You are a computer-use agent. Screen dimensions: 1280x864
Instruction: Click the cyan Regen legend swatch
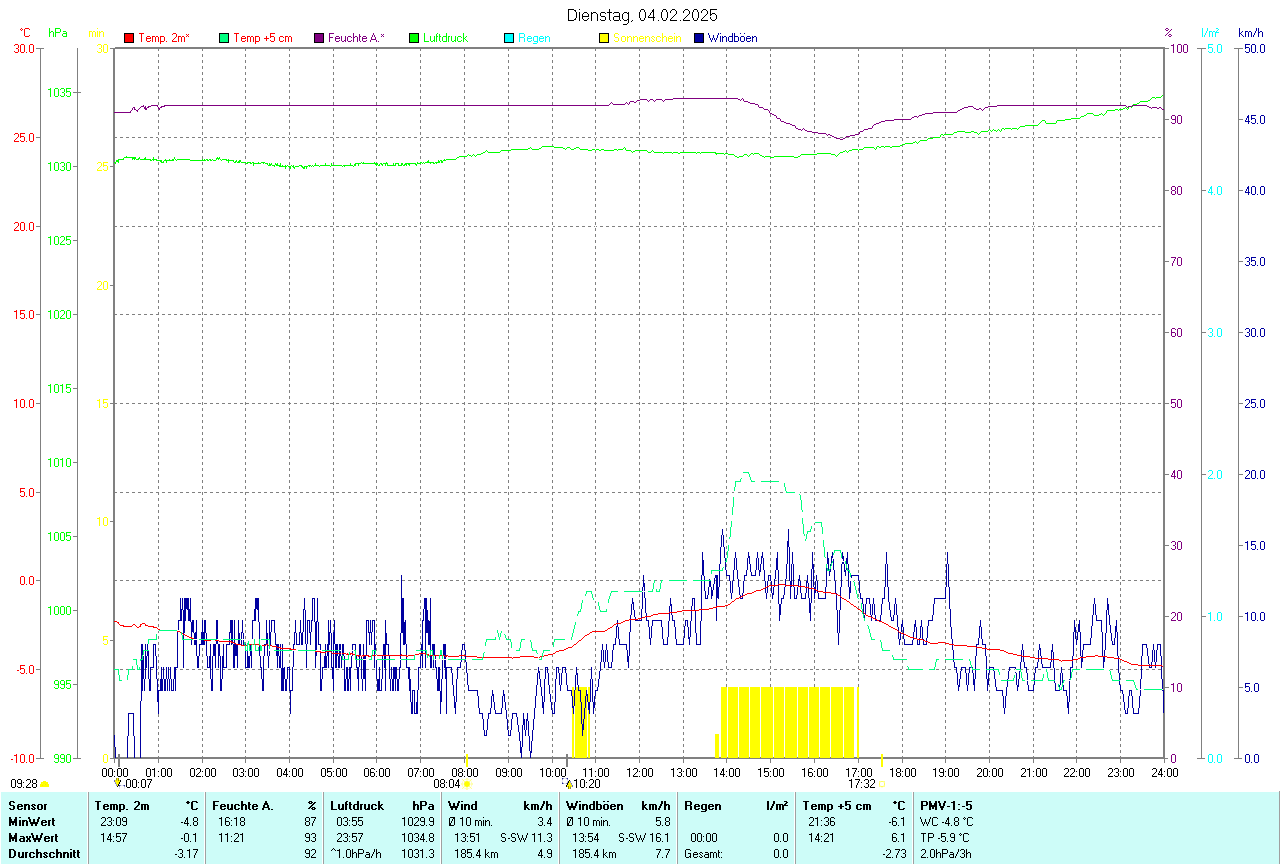click(x=509, y=38)
